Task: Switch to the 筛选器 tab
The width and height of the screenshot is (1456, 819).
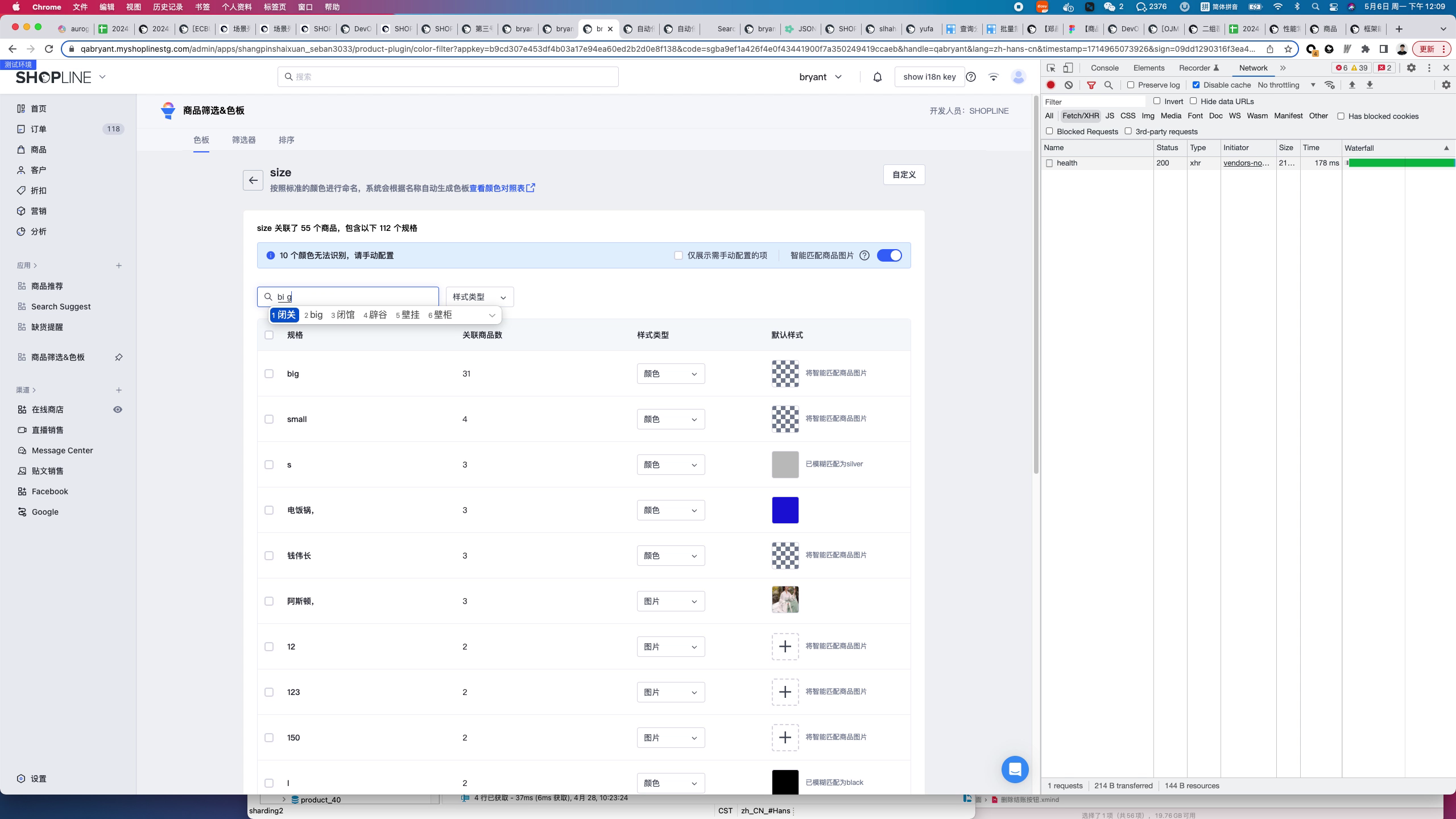Action: (x=243, y=140)
